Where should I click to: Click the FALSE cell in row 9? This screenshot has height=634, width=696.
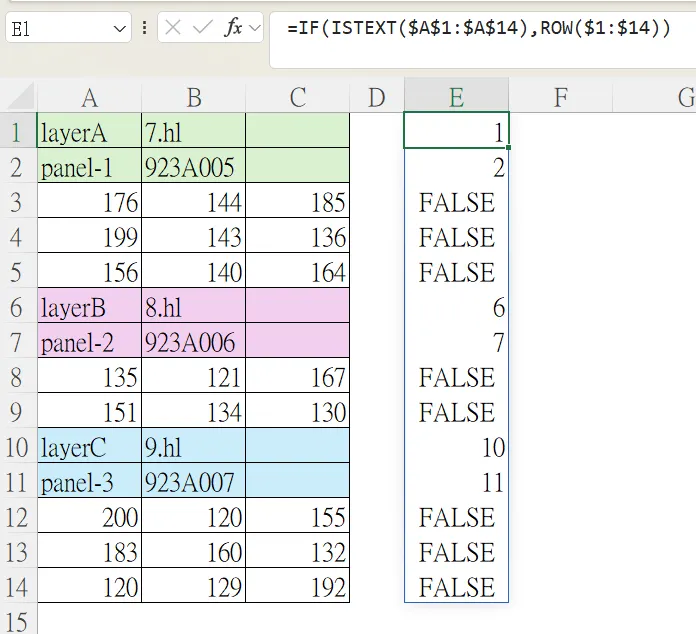pos(456,411)
